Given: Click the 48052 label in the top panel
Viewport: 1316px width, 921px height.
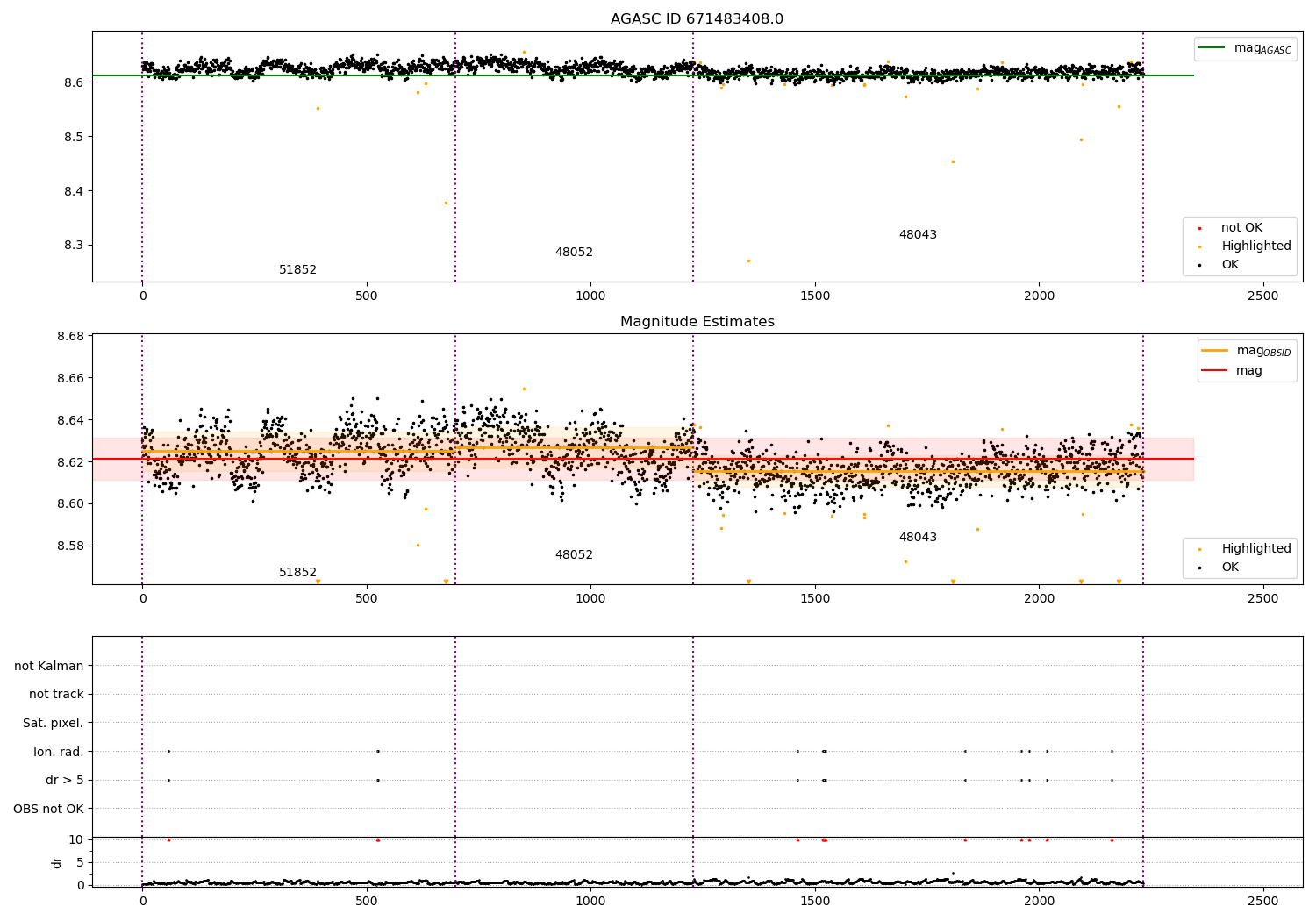Looking at the screenshot, I should 574,253.
